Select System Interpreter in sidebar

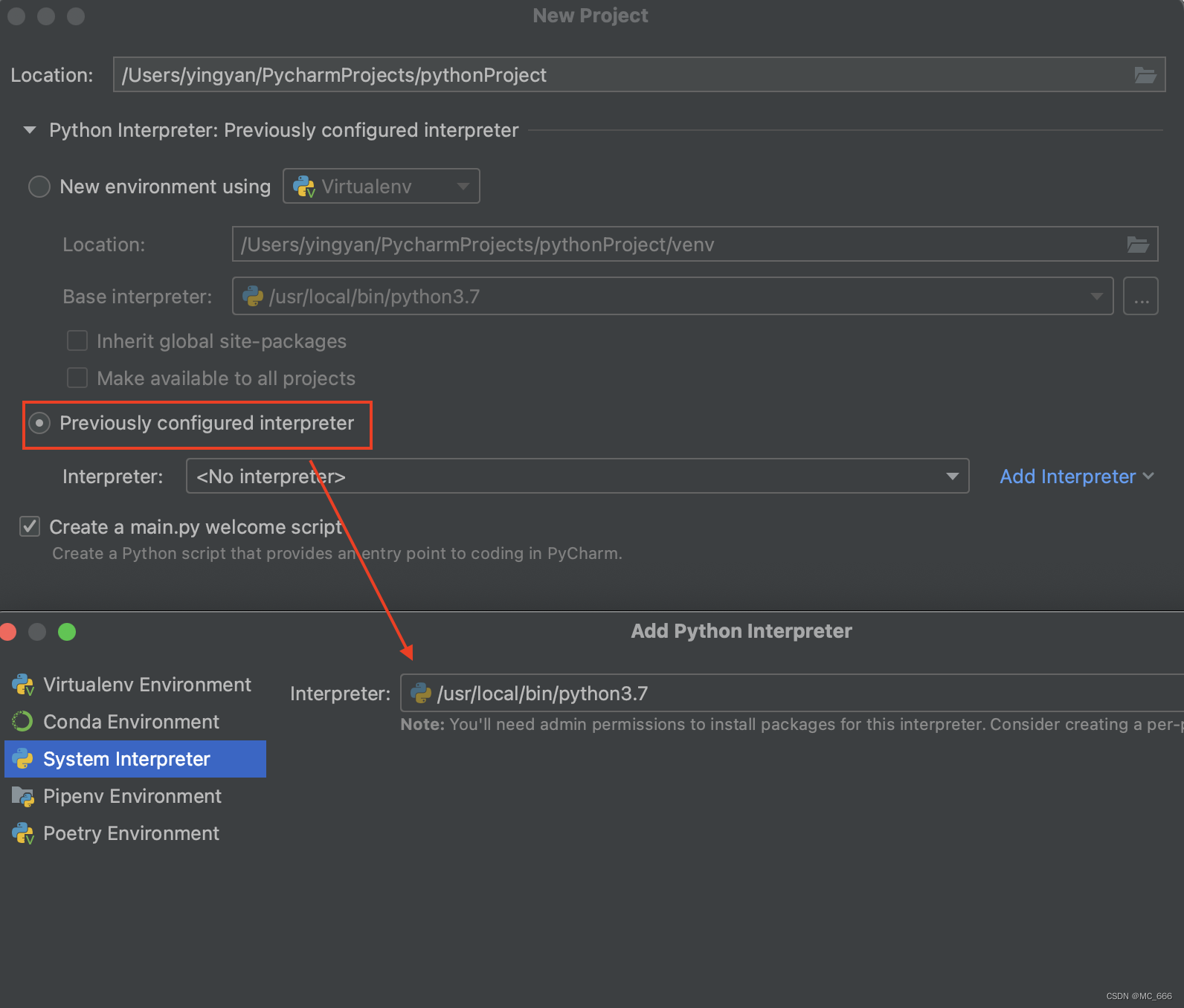135,759
